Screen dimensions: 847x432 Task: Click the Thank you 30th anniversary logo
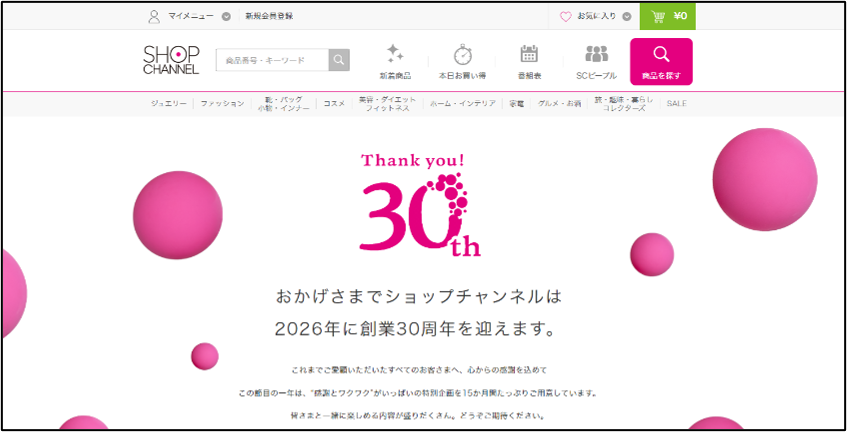tap(420, 205)
